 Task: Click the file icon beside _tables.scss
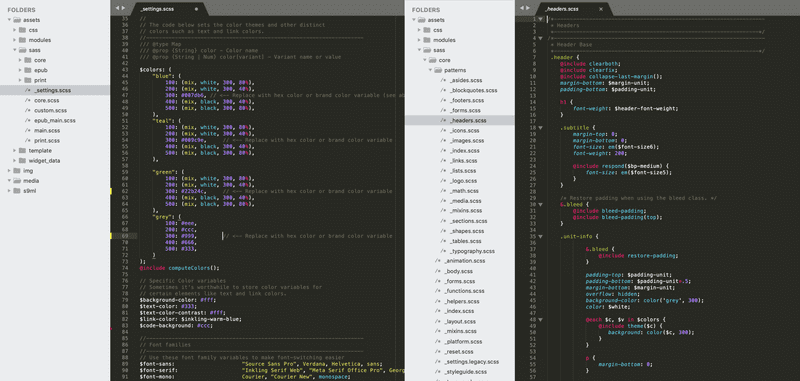click(x=443, y=241)
